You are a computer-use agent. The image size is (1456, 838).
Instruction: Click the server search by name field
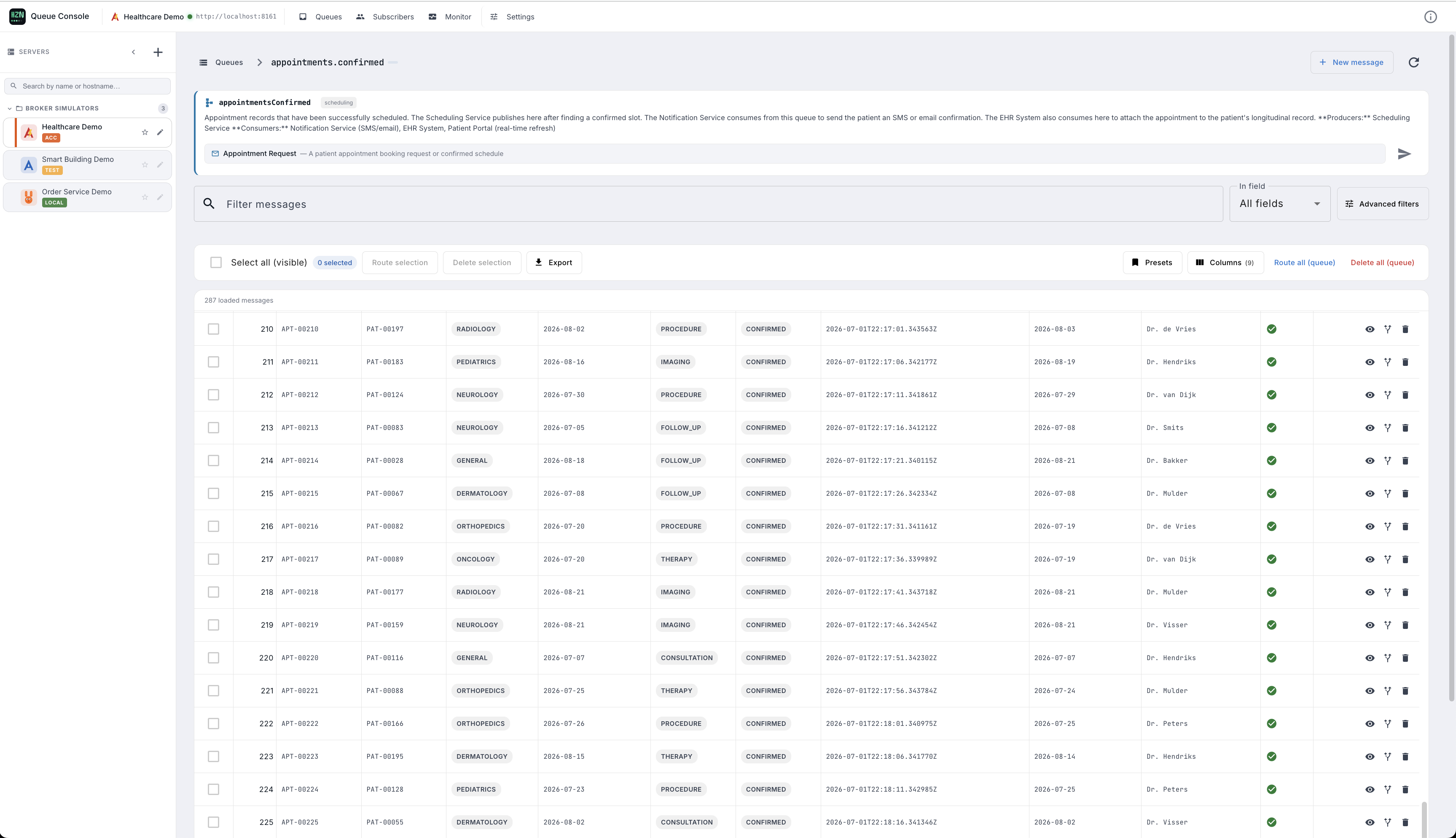tap(88, 86)
